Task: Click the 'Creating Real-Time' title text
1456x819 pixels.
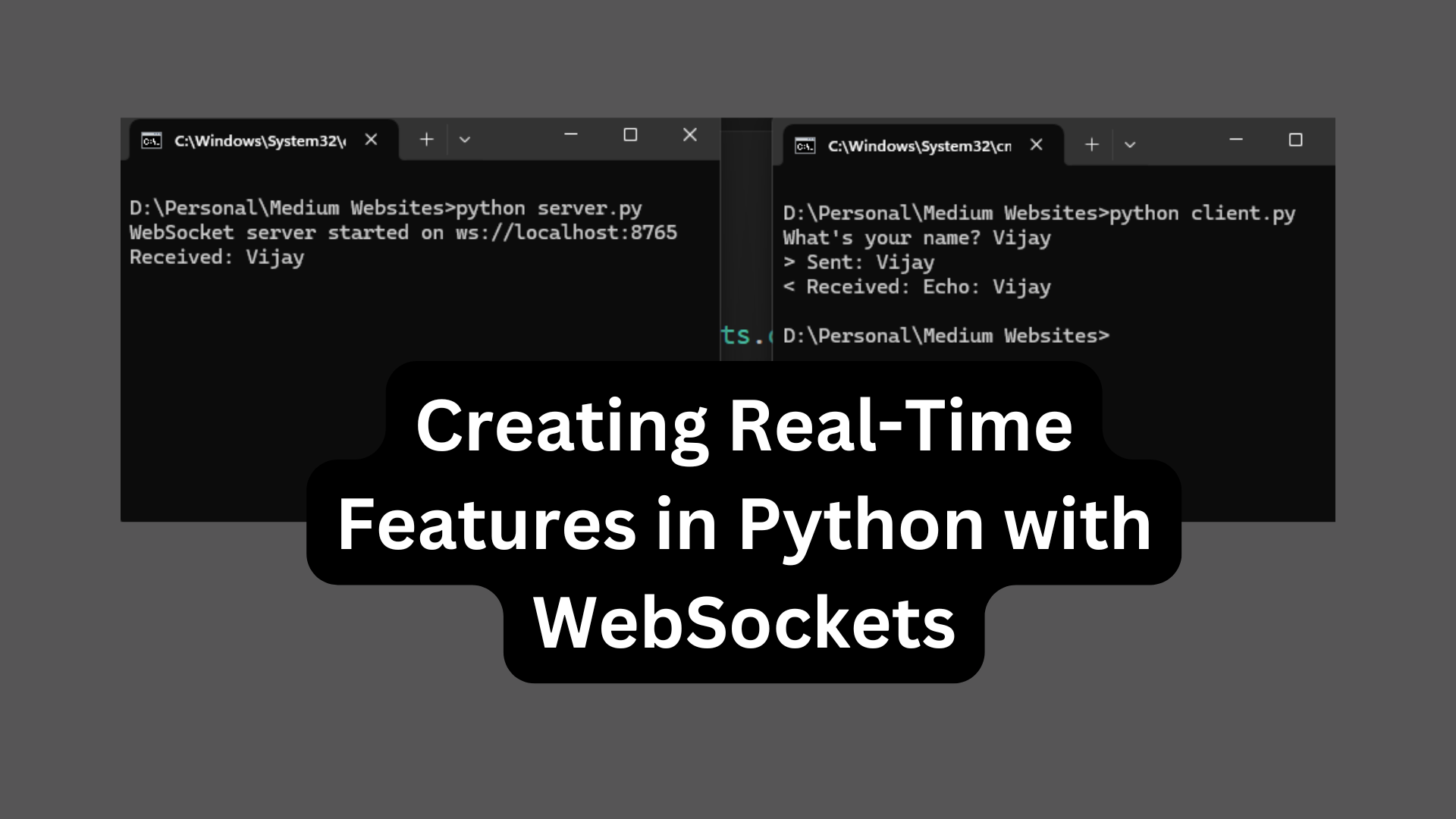Action: click(744, 426)
